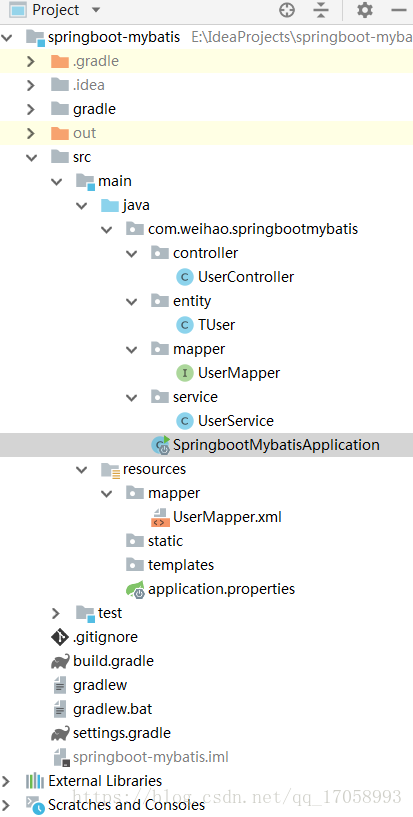Click the .gitignore git icon
Screen dimensions: 413x817
[x=60, y=637]
